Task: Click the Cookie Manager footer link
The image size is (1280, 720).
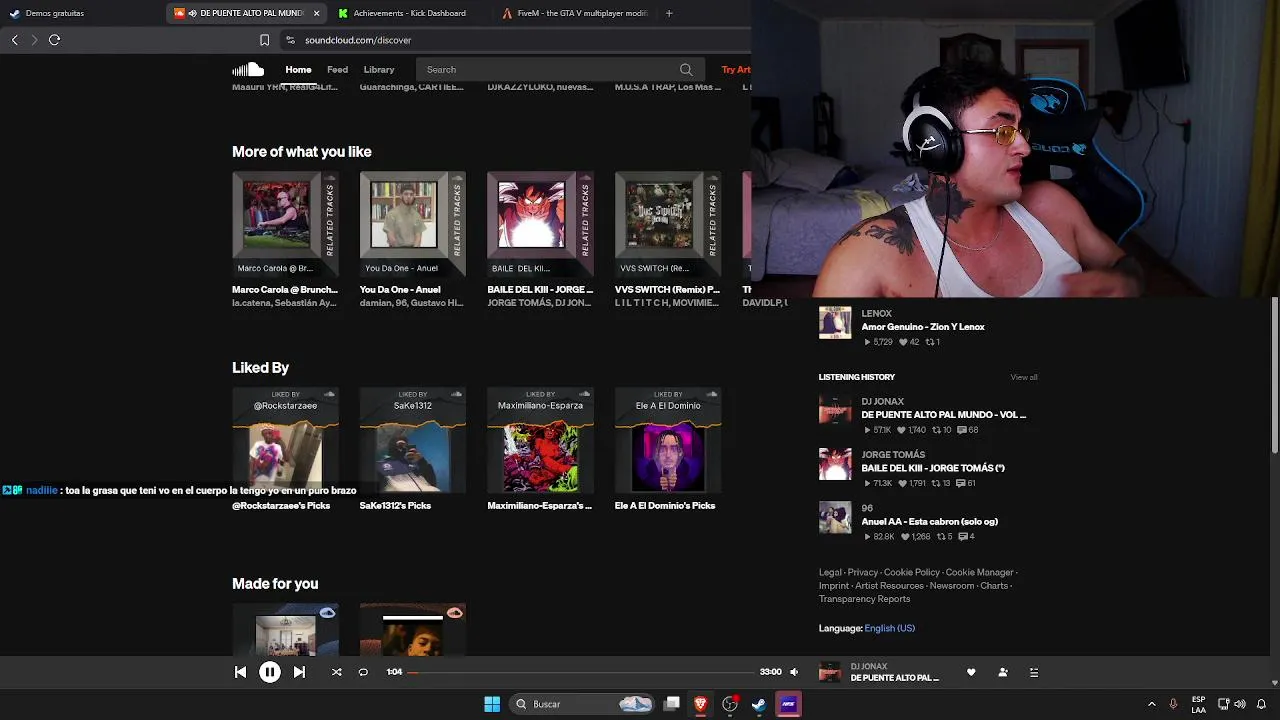Action: [980, 572]
